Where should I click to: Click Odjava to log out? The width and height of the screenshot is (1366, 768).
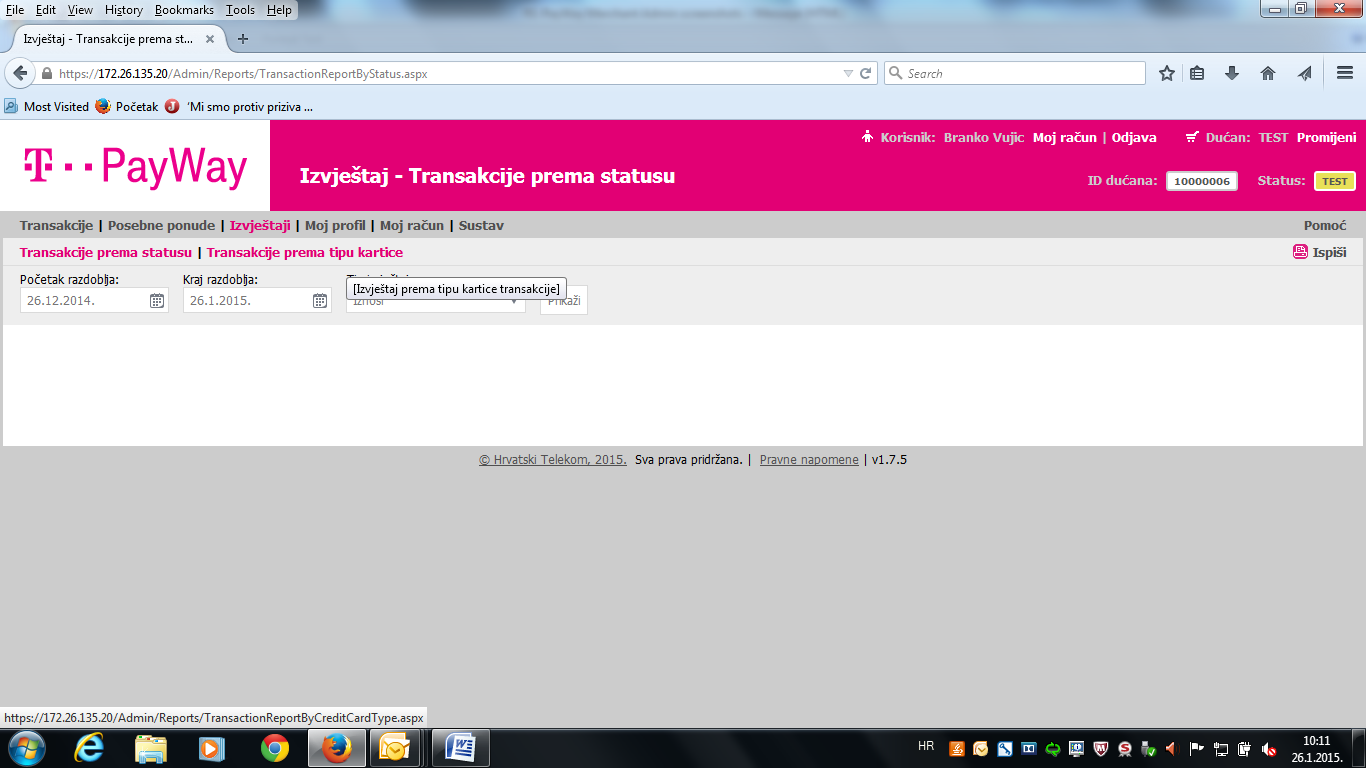point(1134,137)
